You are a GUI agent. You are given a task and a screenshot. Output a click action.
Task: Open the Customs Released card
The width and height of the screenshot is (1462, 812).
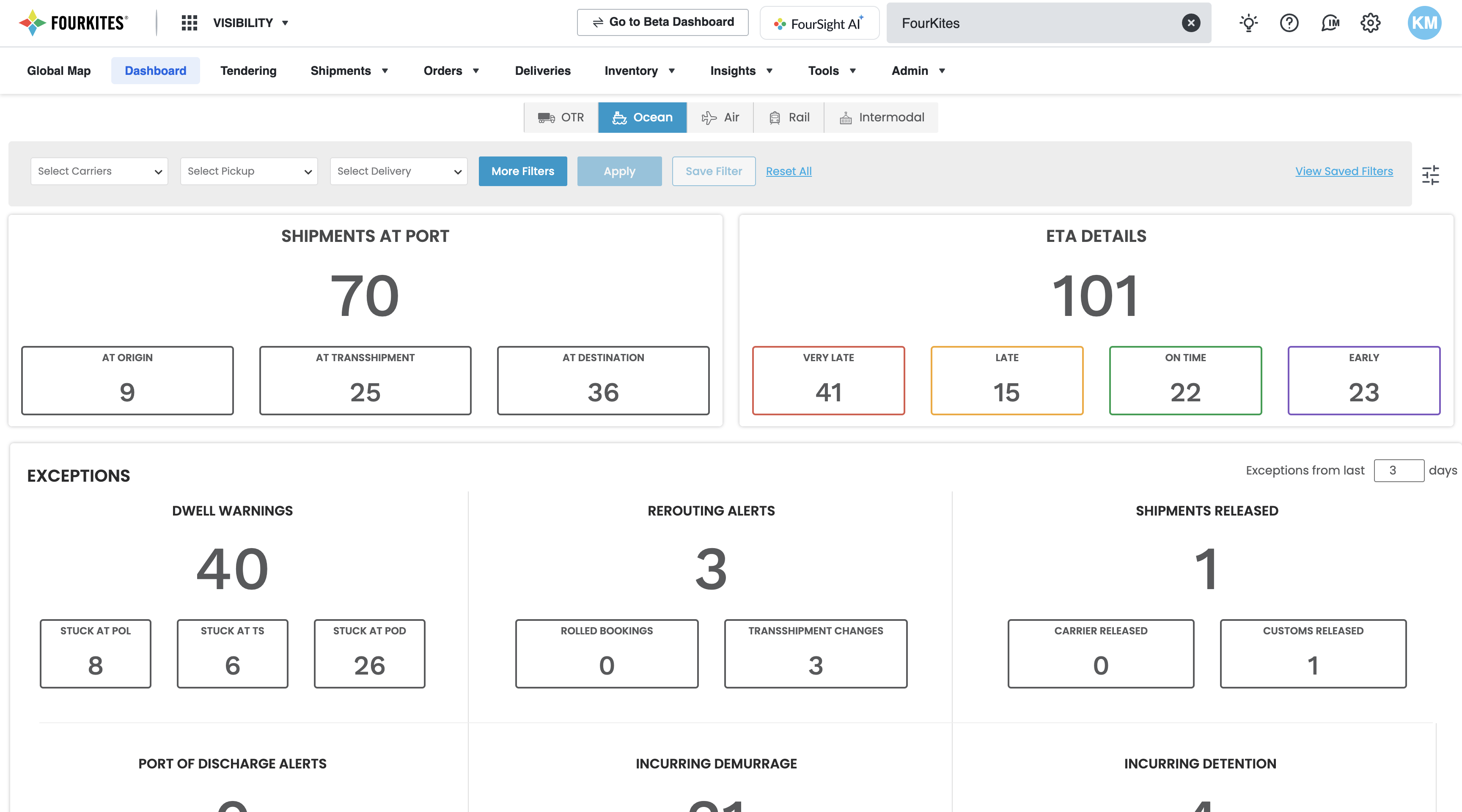tap(1313, 654)
